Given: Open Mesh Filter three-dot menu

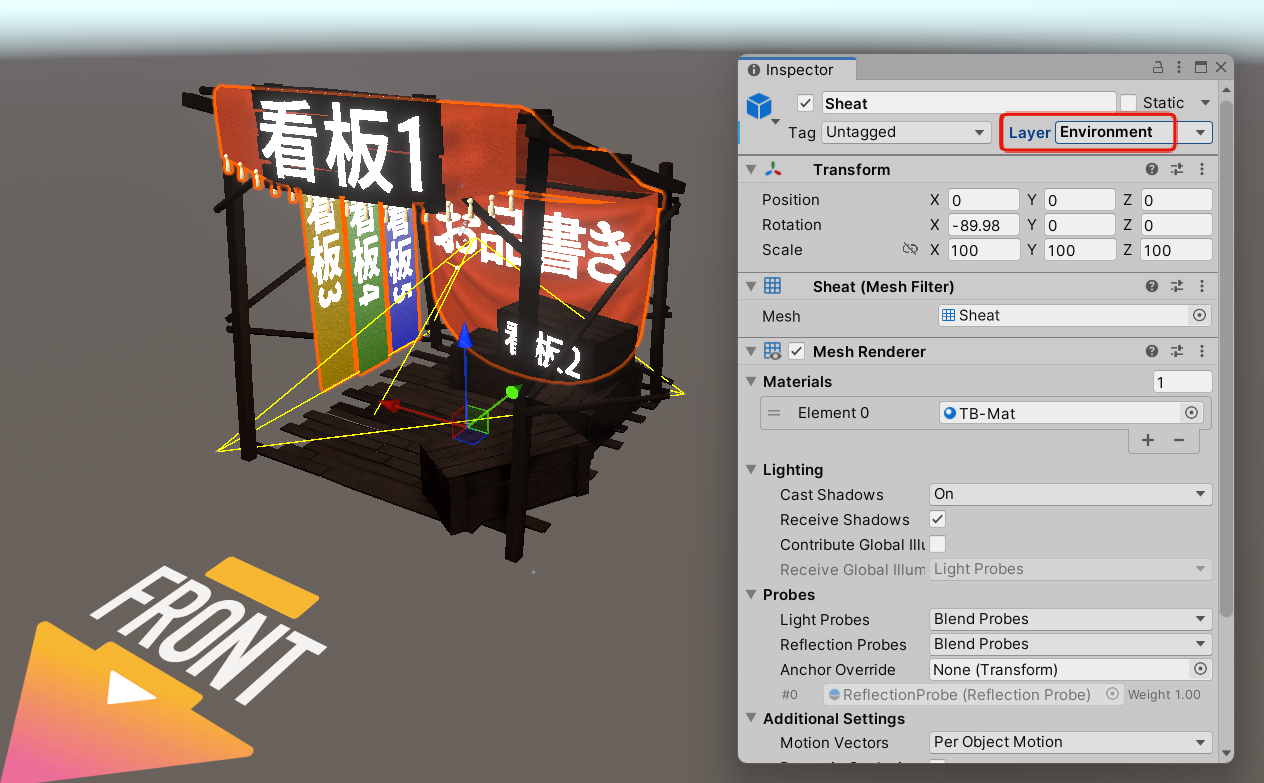Looking at the screenshot, I should point(1201,287).
